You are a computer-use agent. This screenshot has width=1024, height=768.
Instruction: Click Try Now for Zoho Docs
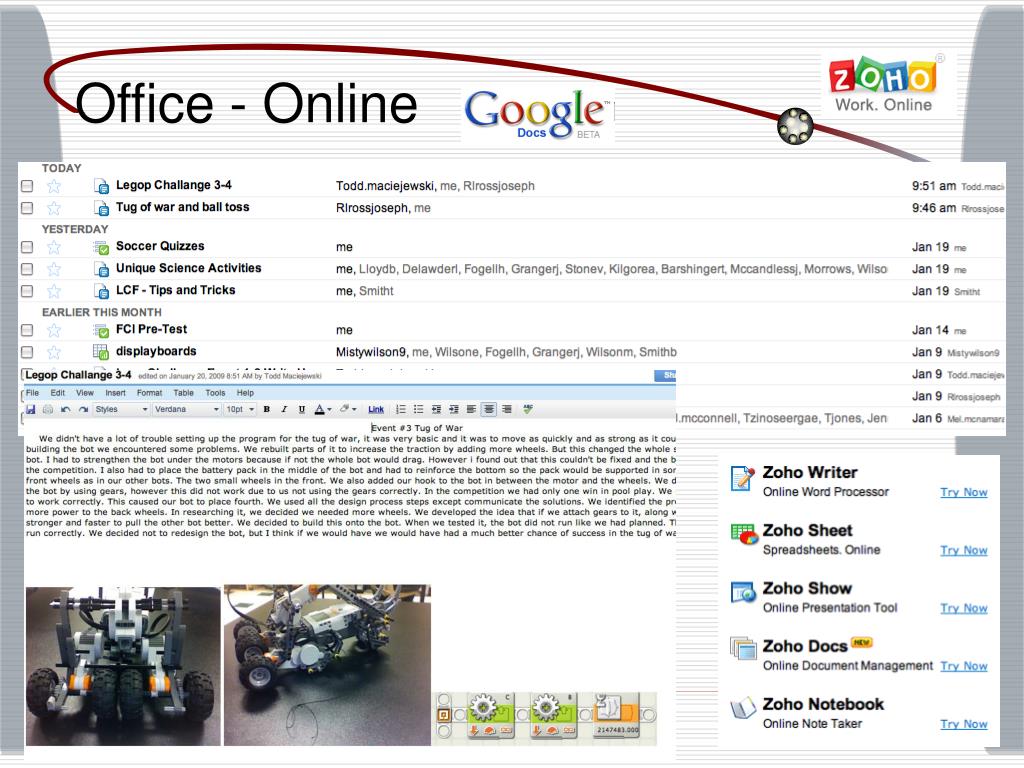tap(964, 666)
